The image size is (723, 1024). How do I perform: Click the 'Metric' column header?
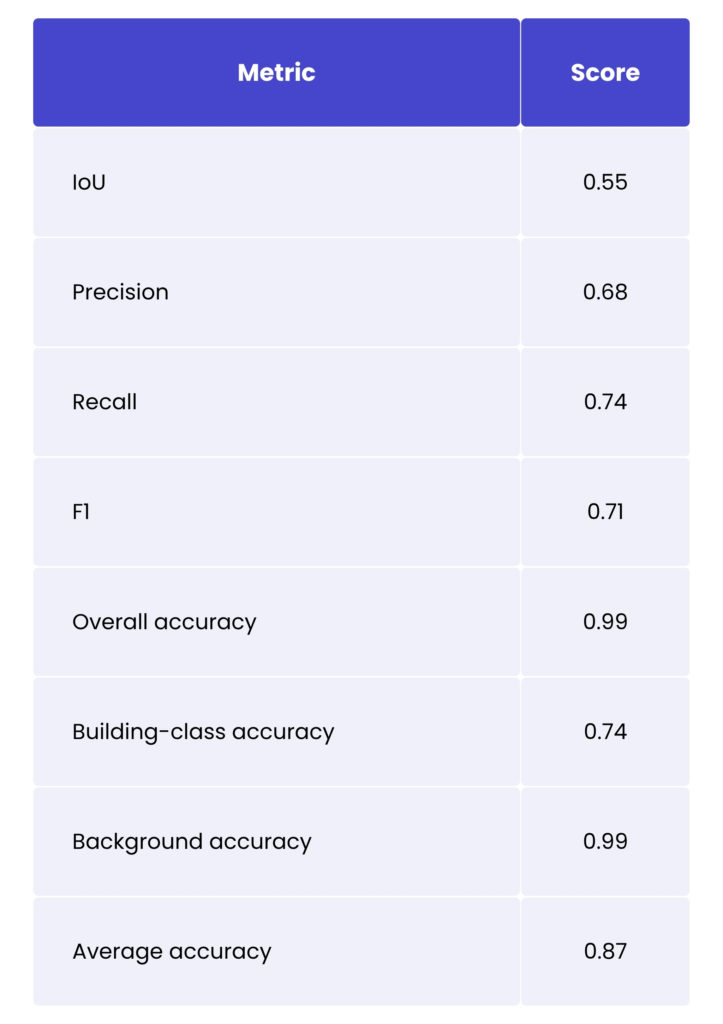(276, 73)
